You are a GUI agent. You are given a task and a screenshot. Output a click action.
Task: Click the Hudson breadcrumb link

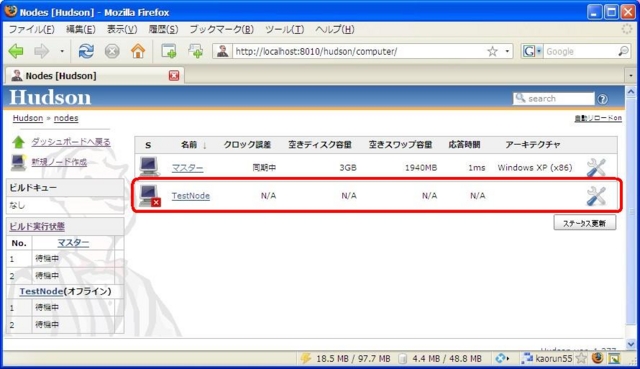28,118
